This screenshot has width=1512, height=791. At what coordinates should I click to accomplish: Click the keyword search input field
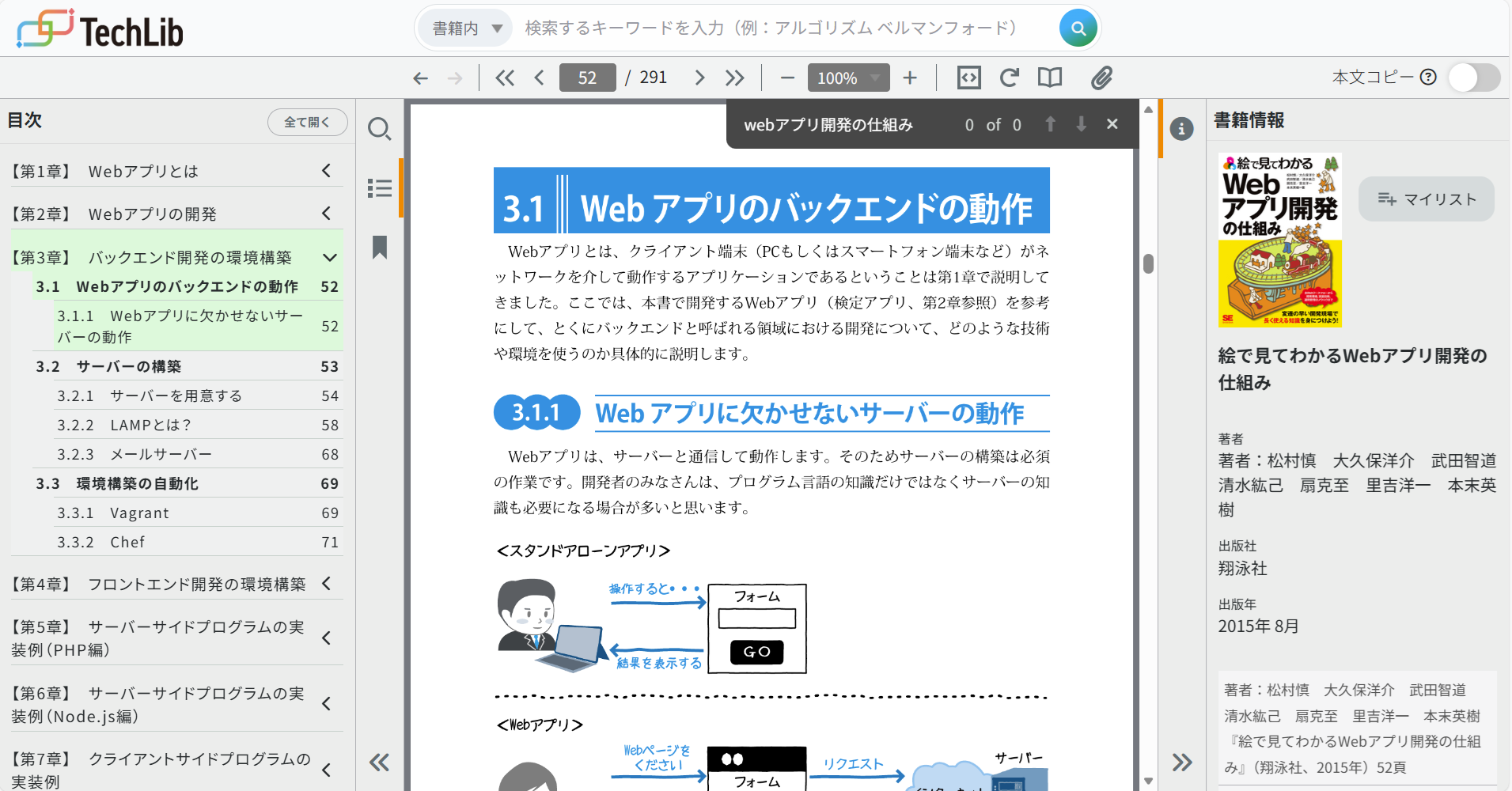783,28
